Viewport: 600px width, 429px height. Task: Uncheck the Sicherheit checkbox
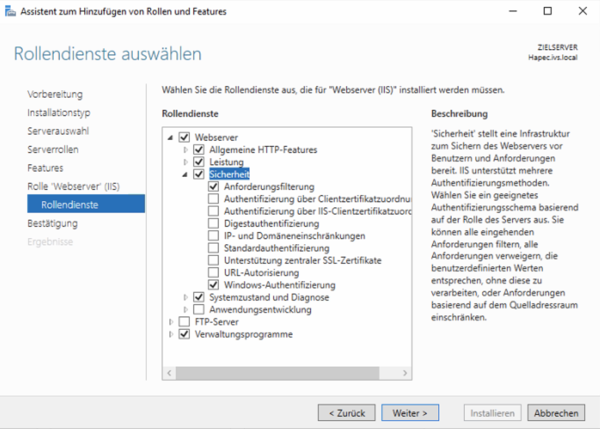point(199,174)
